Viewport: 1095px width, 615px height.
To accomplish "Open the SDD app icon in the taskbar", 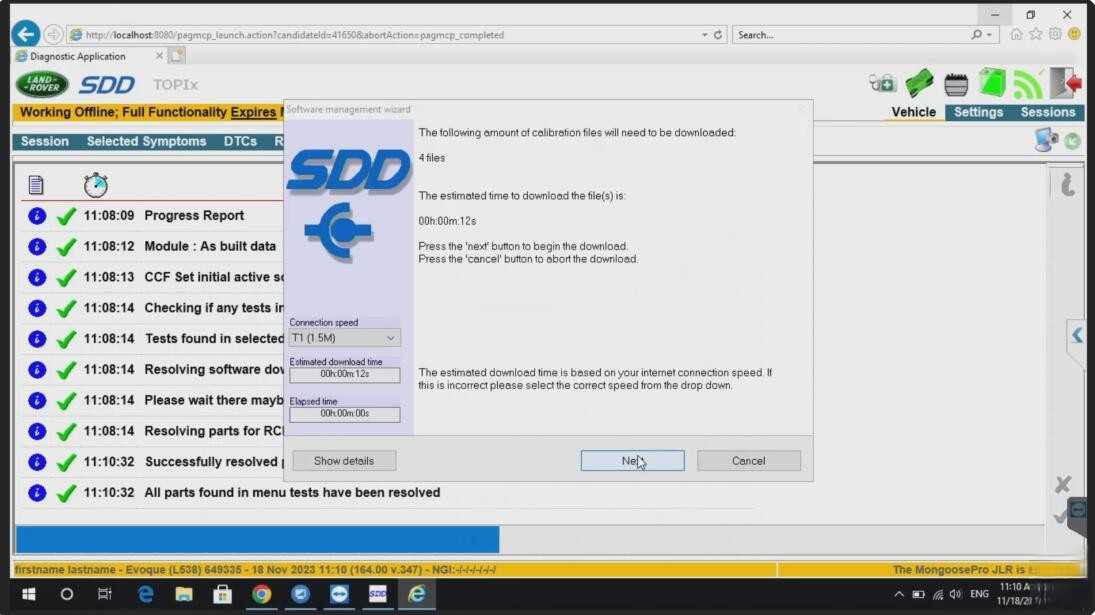I will pyautogui.click(x=378, y=594).
